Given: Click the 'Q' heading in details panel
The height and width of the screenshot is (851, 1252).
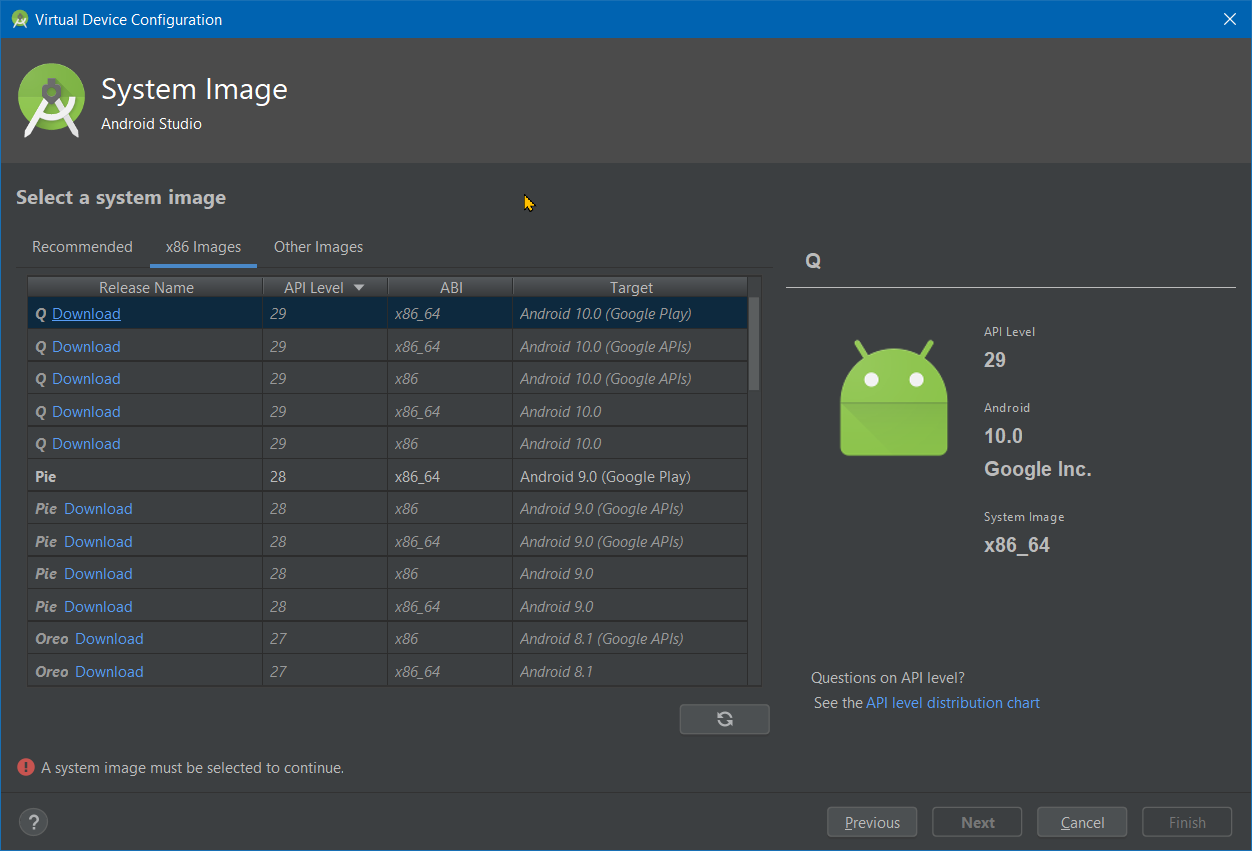Looking at the screenshot, I should [x=813, y=261].
